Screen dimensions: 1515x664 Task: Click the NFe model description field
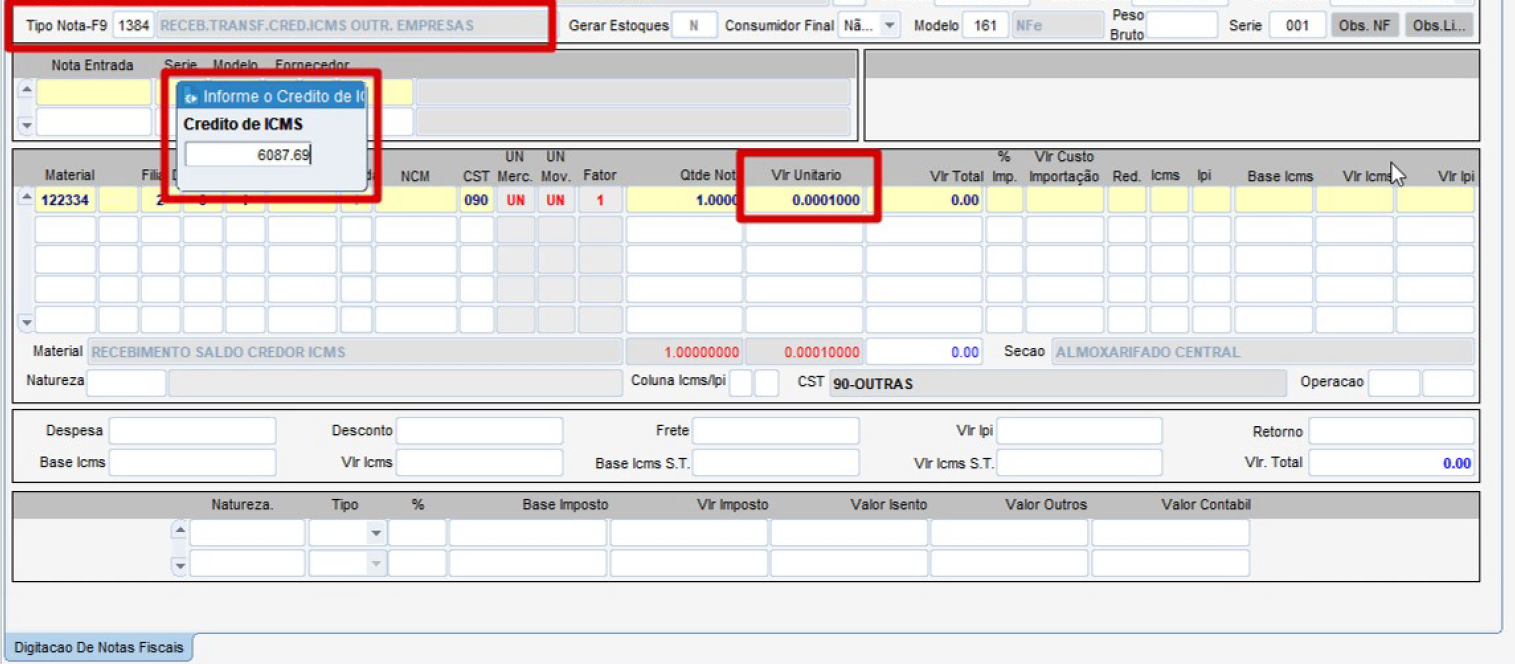[1056, 26]
